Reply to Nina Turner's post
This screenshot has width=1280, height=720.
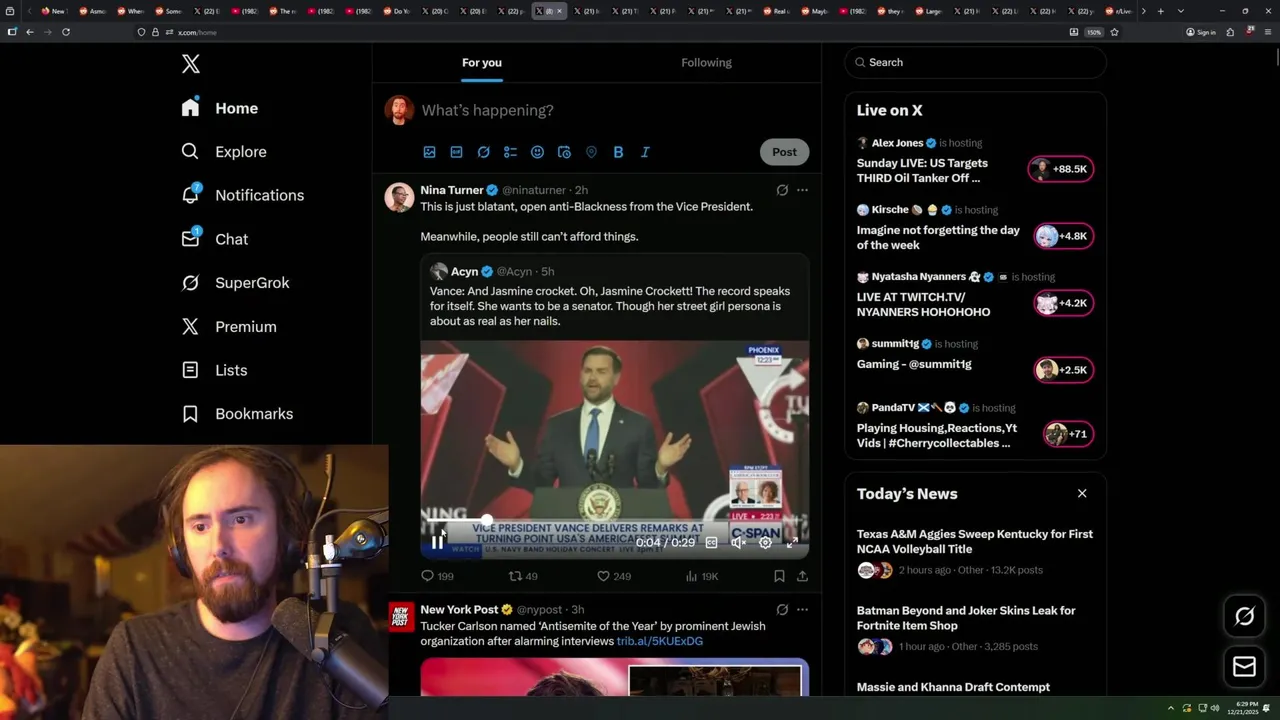pyautogui.click(x=437, y=576)
